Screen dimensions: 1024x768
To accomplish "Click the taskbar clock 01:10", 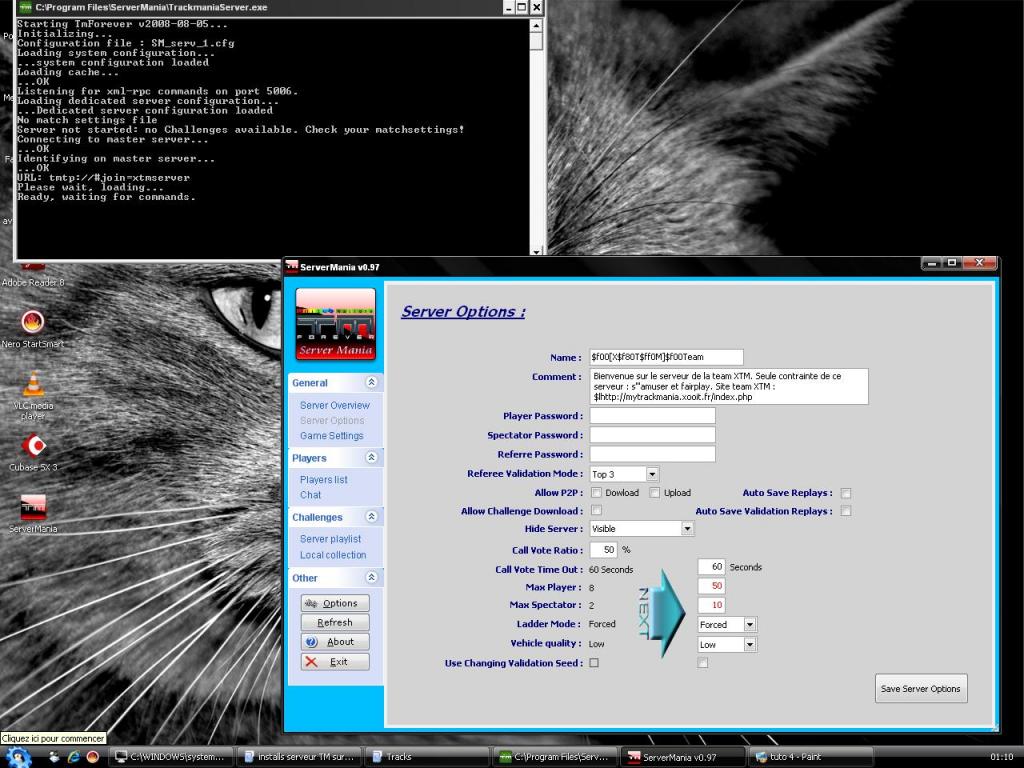I will (1002, 758).
